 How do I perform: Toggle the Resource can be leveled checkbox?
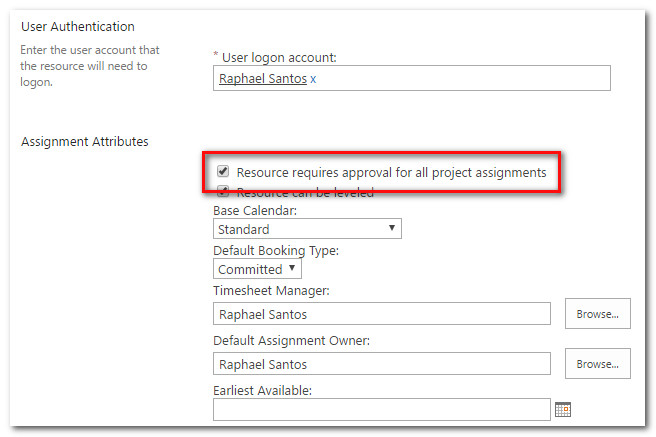(223, 192)
